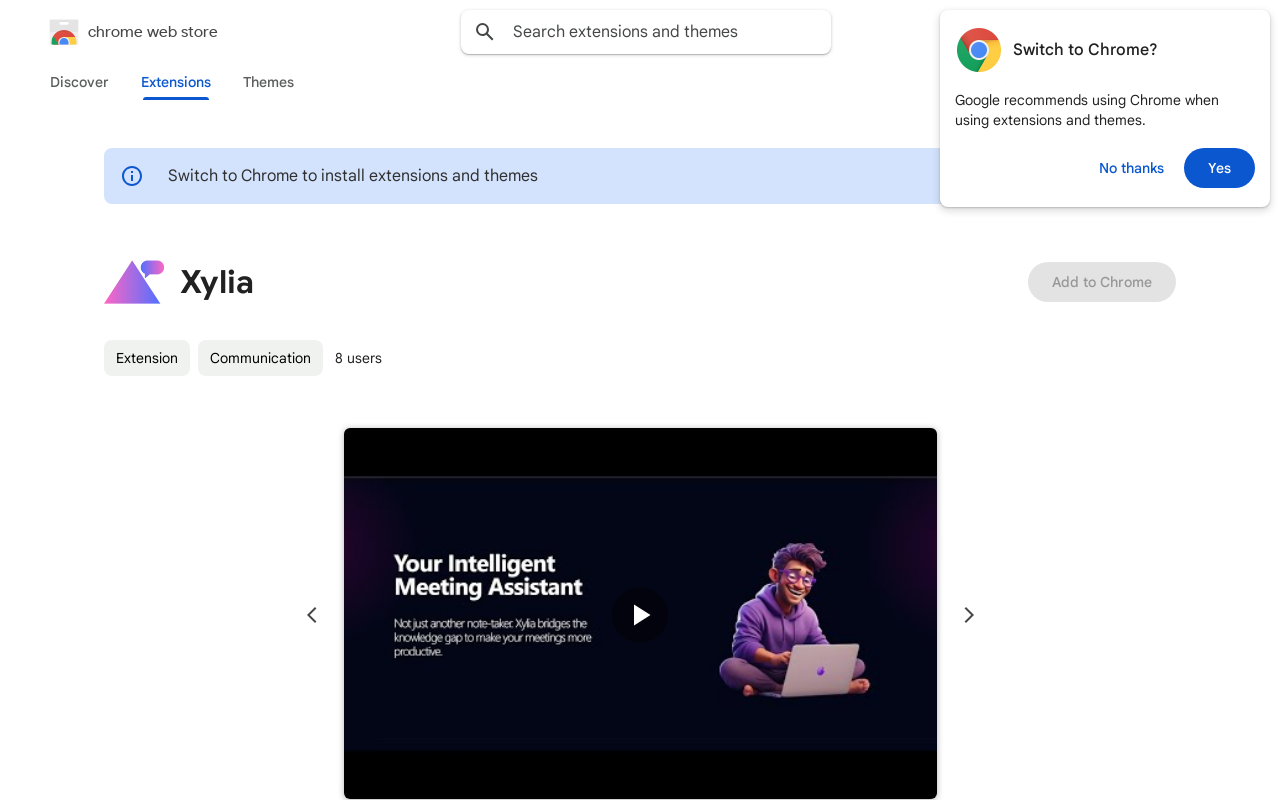The height and width of the screenshot is (800, 1280).
Task: Select the Extensions tab
Action: pyautogui.click(x=176, y=82)
